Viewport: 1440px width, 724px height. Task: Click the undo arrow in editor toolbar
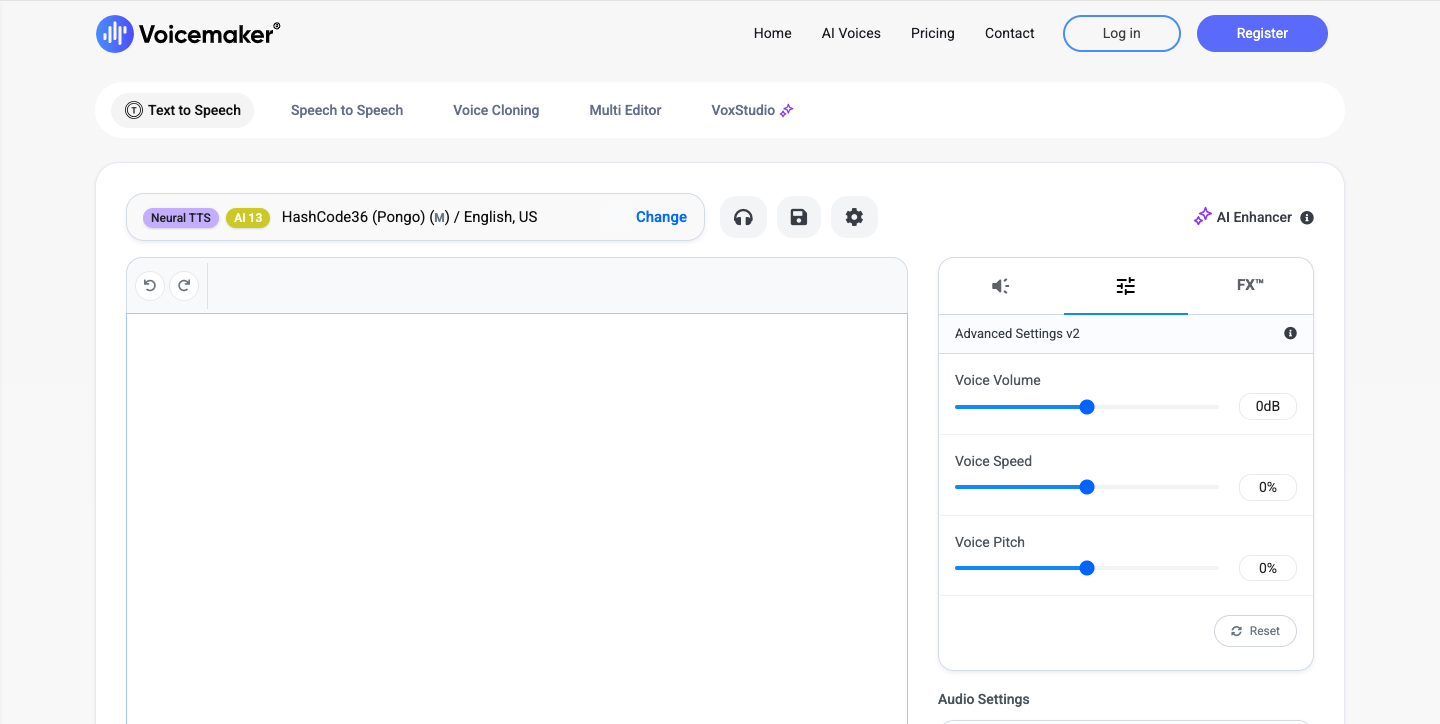(150, 286)
